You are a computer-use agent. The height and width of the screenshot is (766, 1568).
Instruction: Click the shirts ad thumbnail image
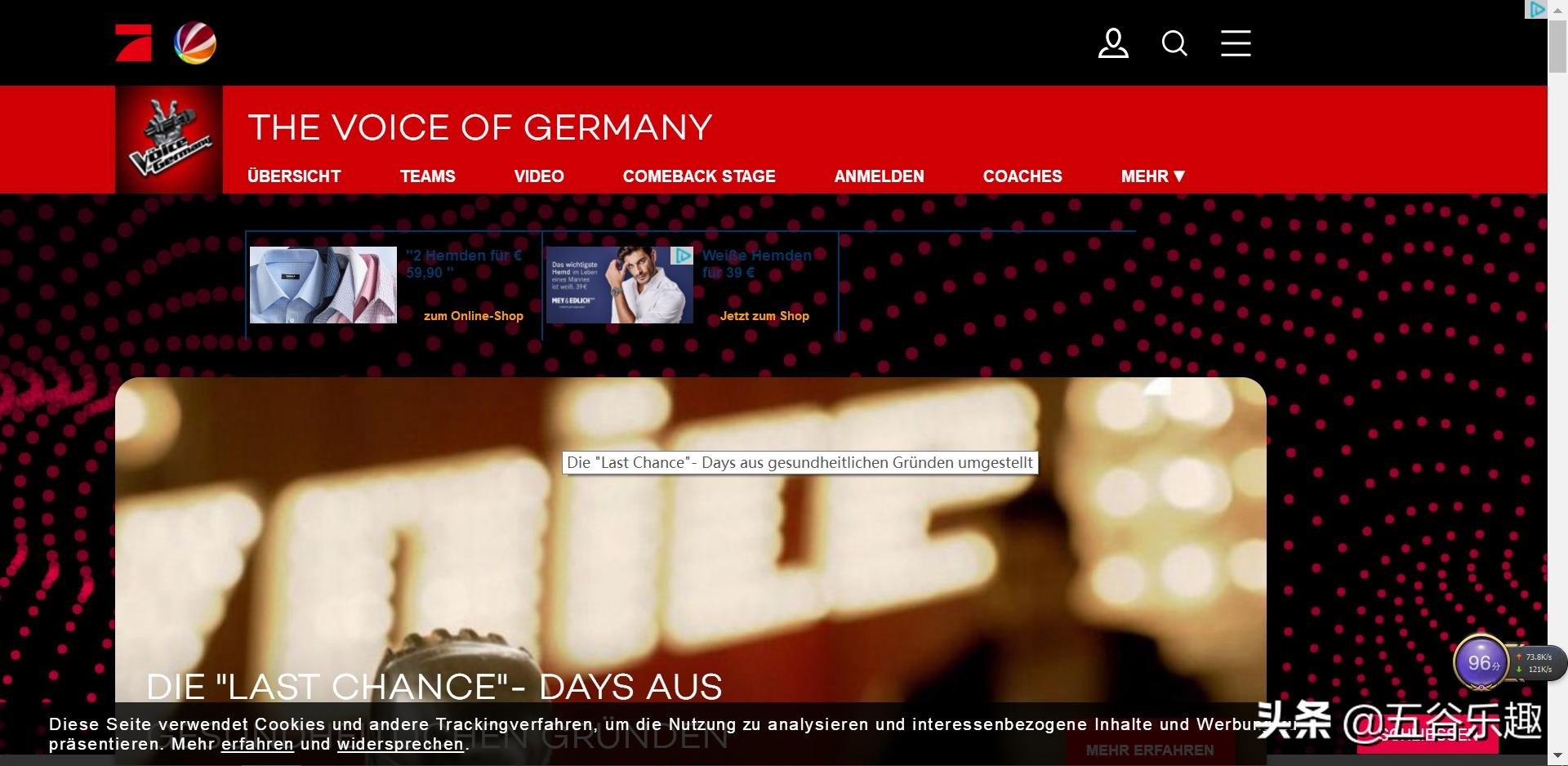click(323, 285)
